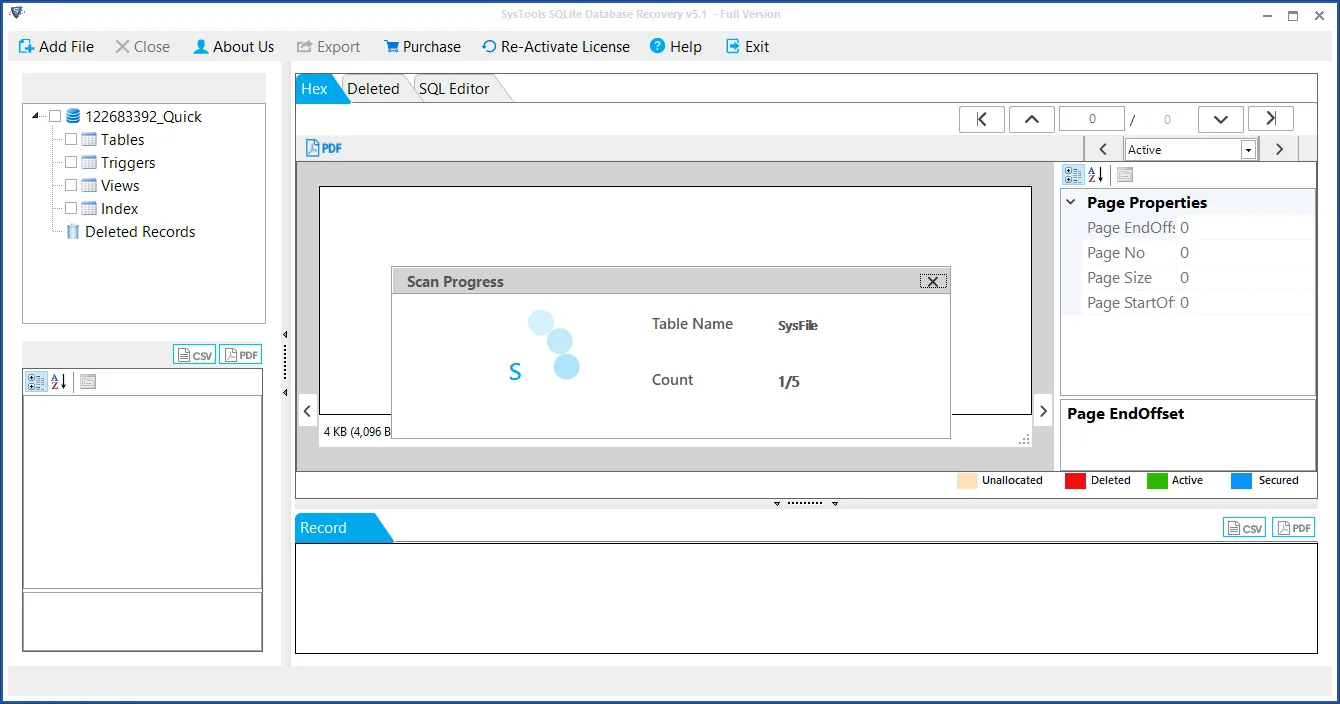Open the Active filter dropdown

[1248, 150]
